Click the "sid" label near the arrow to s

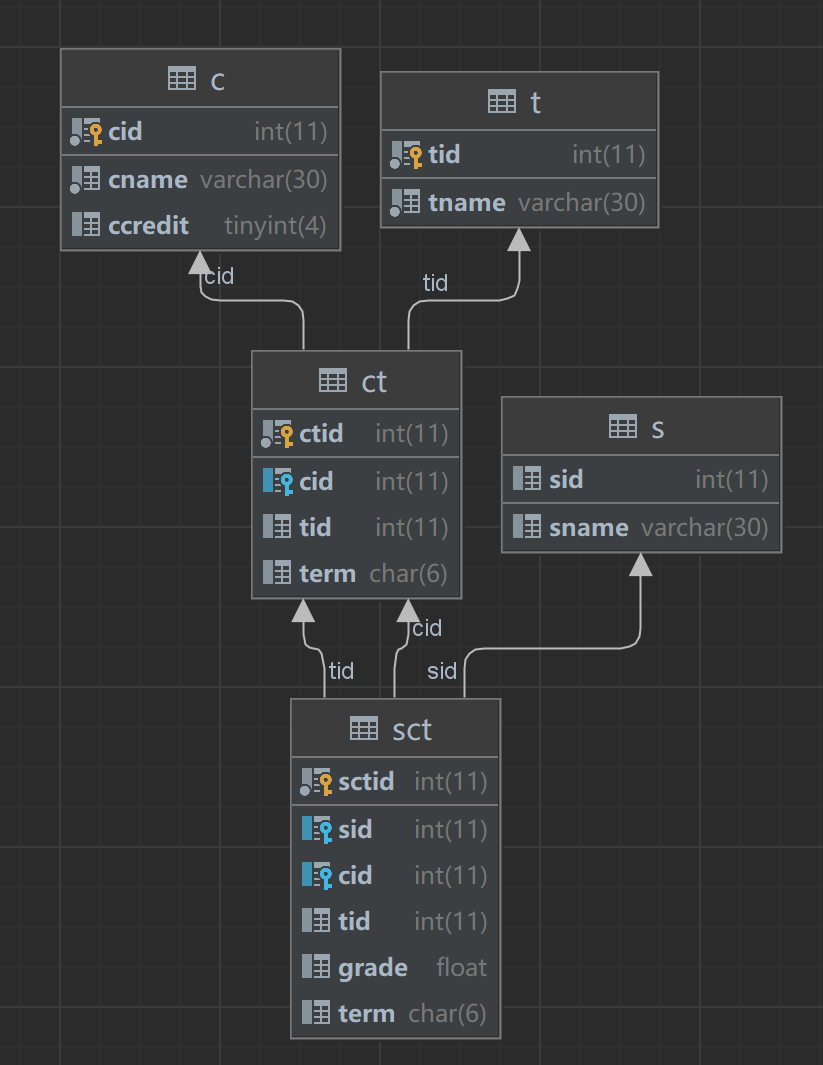point(441,671)
